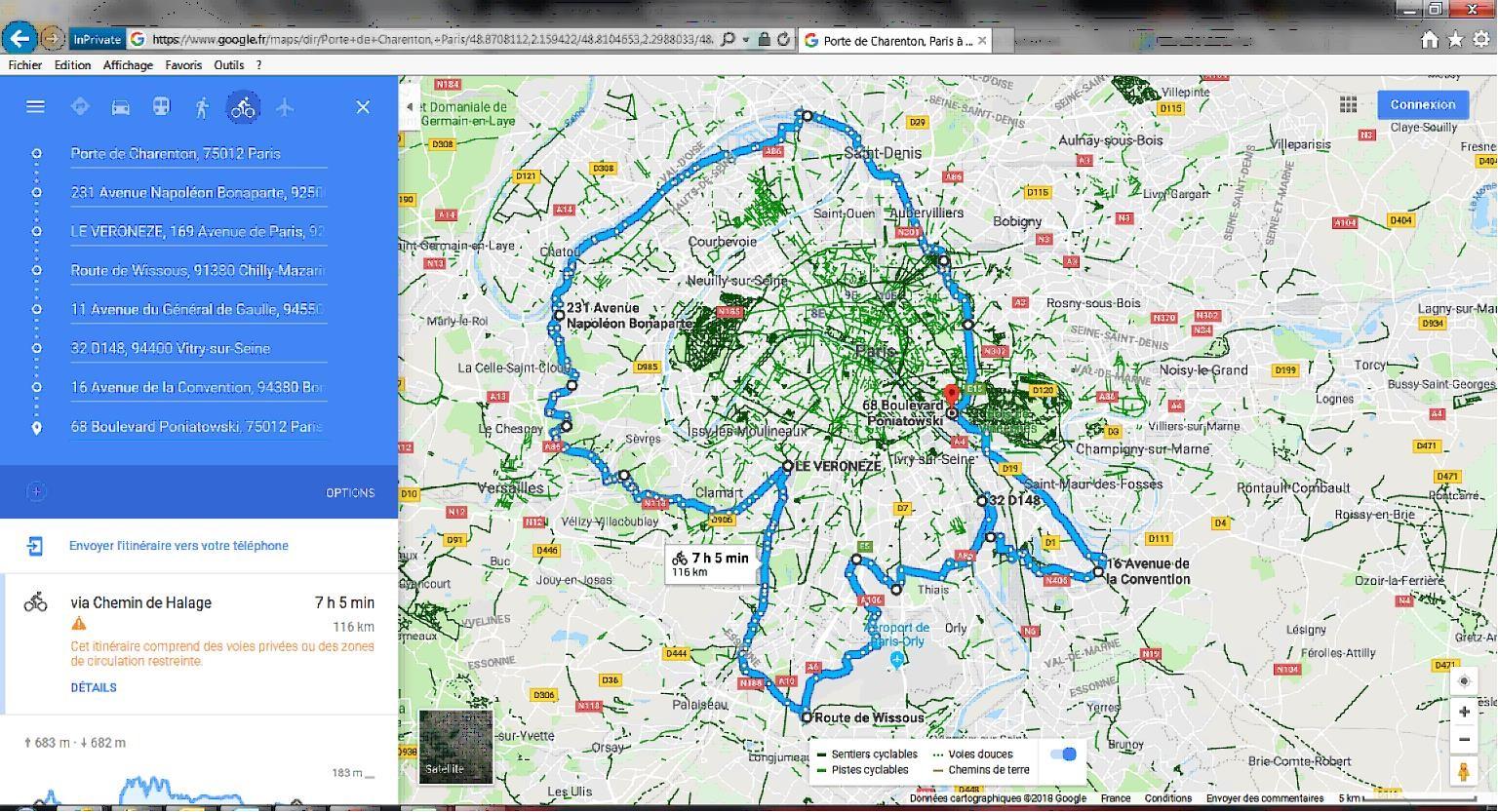Open the Affichage menu
The width and height of the screenshot is (1498, 812).
128,65
